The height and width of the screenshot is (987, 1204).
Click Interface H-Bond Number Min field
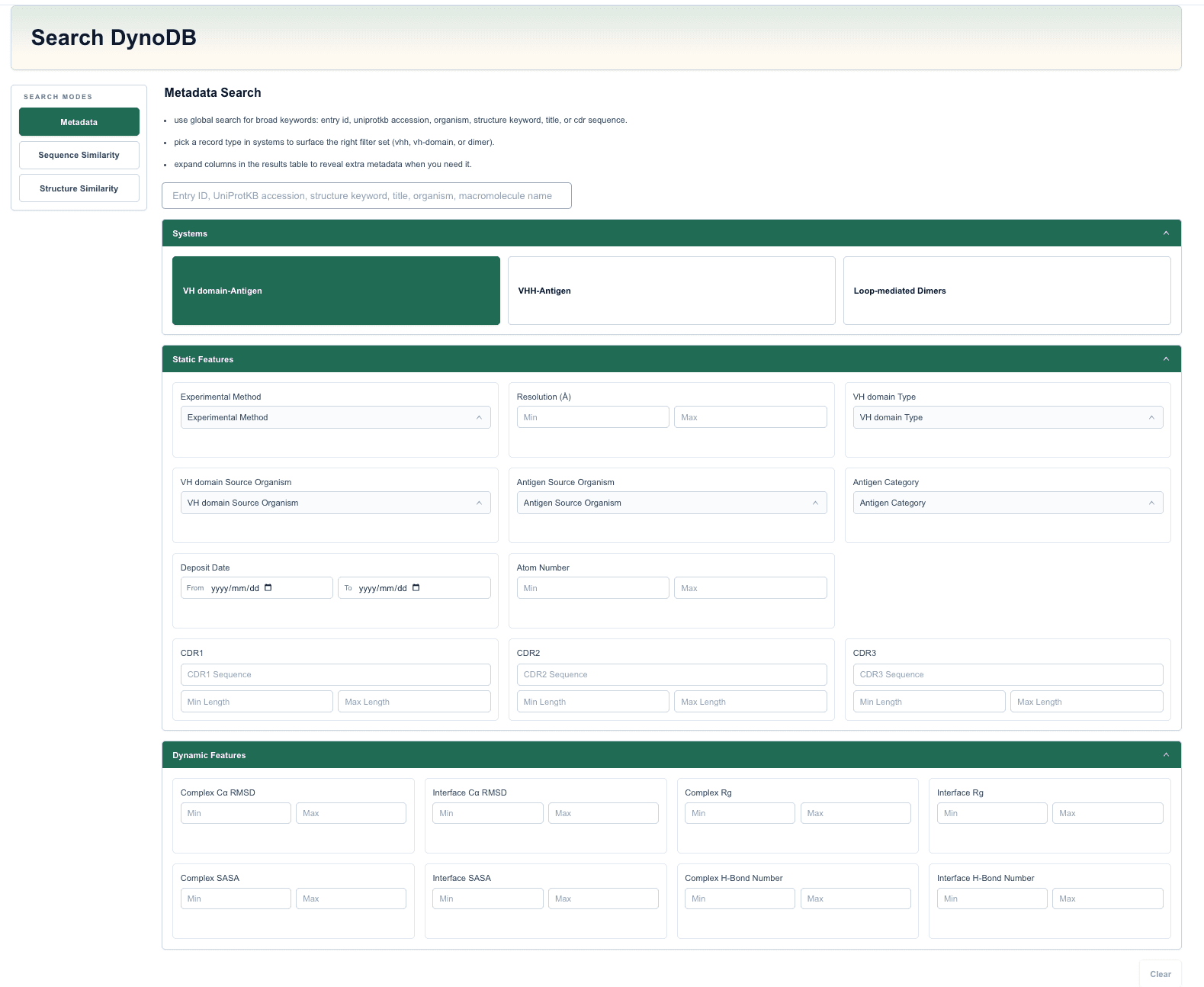[x=992, y=899]
